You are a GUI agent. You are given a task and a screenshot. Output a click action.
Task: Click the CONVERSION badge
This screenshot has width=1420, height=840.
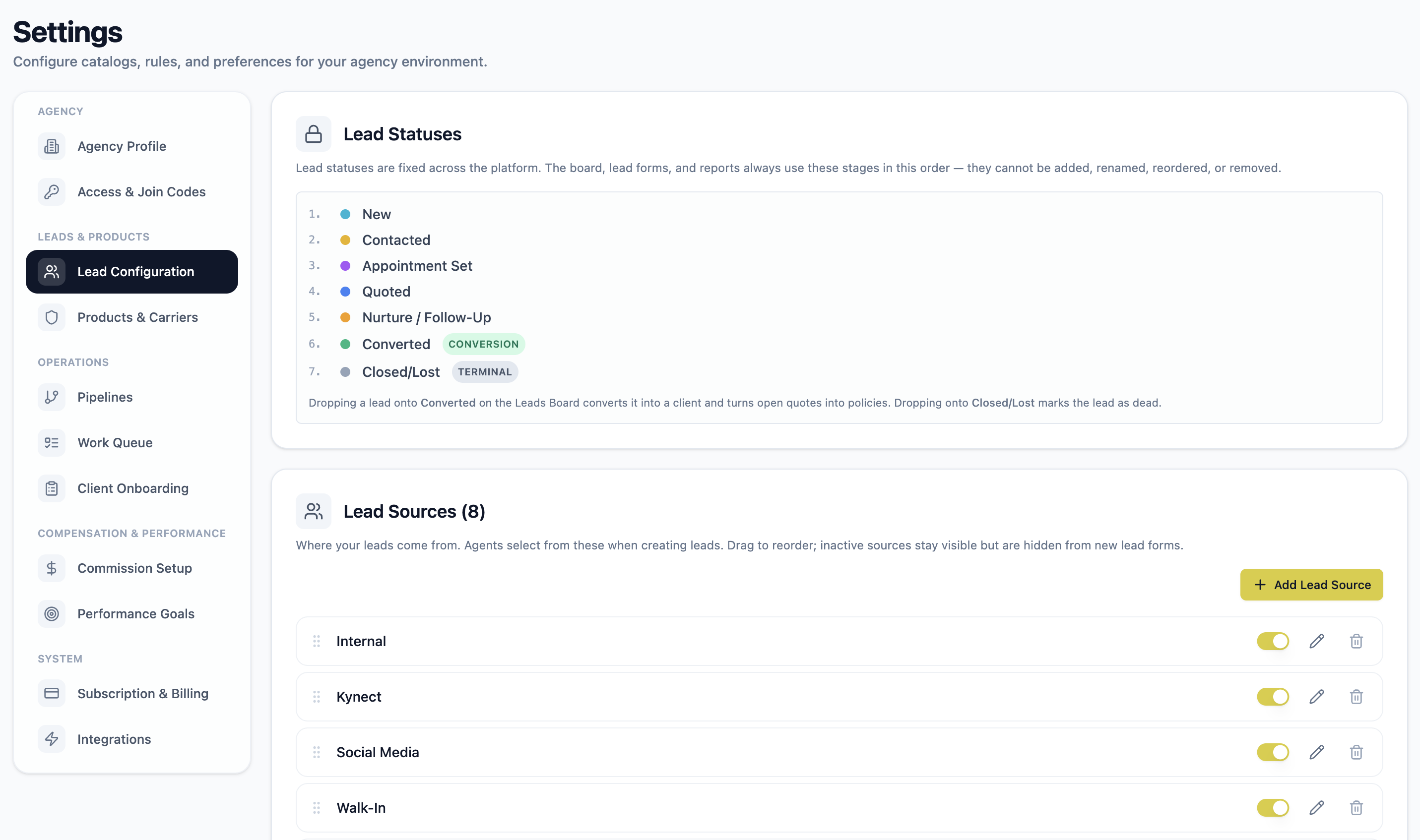[x=484, y=344]
